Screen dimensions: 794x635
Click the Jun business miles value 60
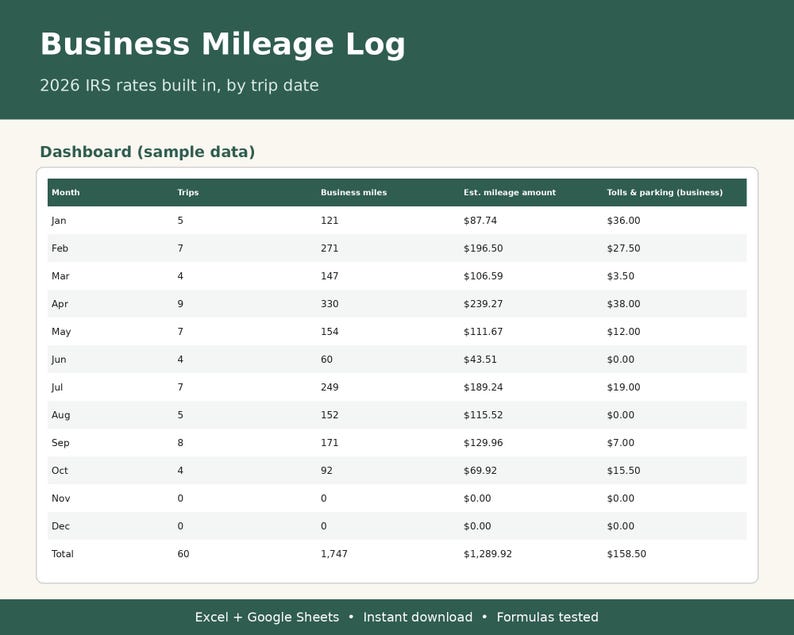[327, 360]
